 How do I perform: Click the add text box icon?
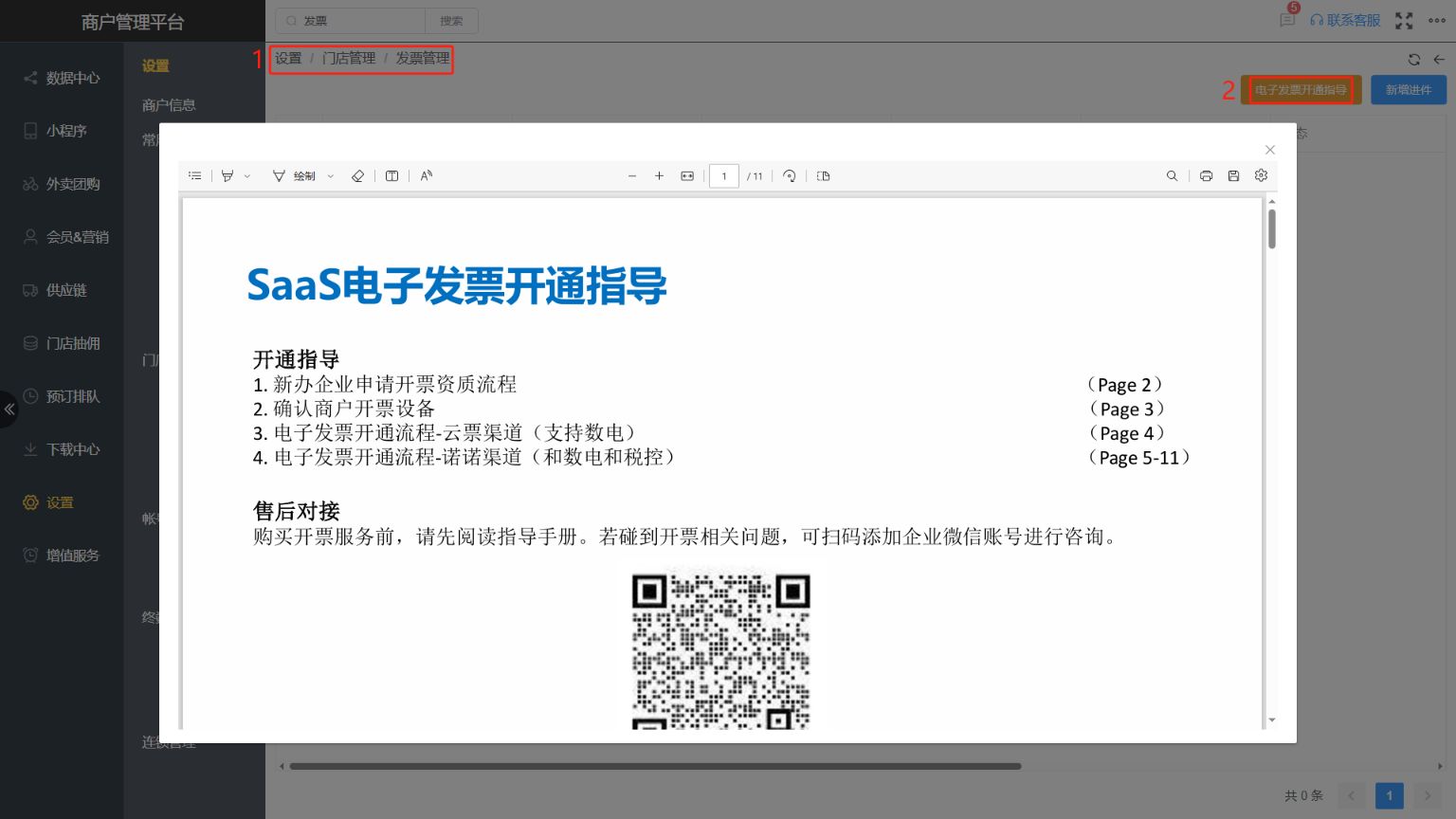[391, 175]
